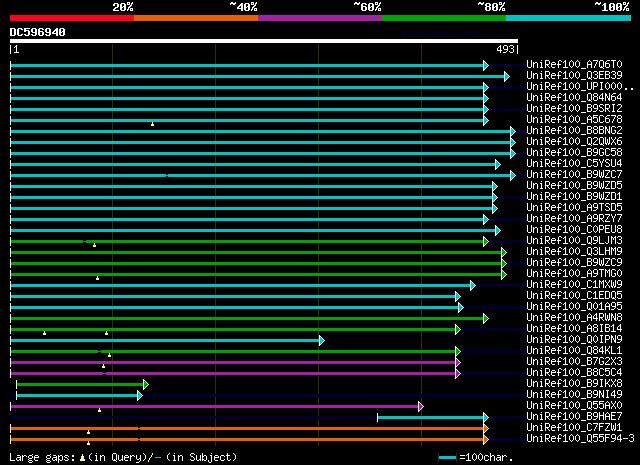The width and height of the screenshot is (640, 465).
Task: Click the yellow gap marker under B7G2X3 alignment
Action: click(103, 366)
